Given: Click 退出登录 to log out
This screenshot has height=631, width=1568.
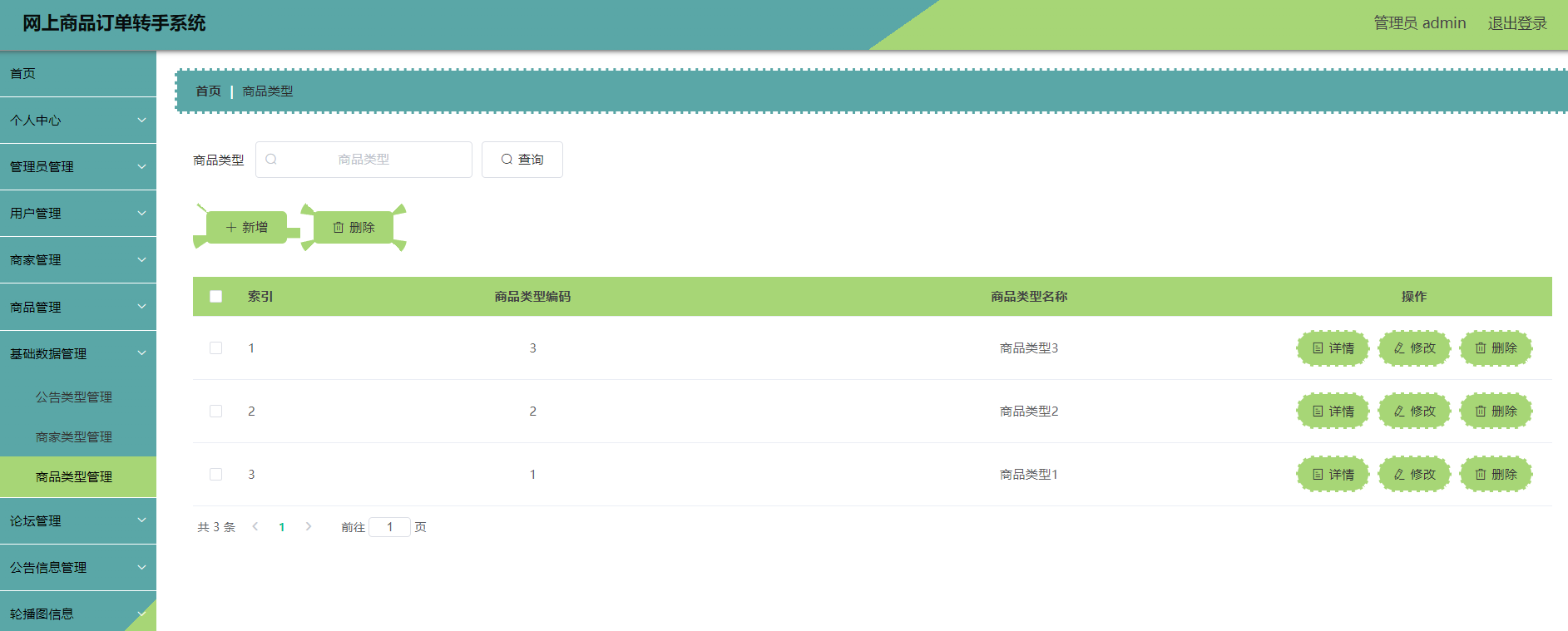Looking at the screenshot, I should (x=1517, y=23).
